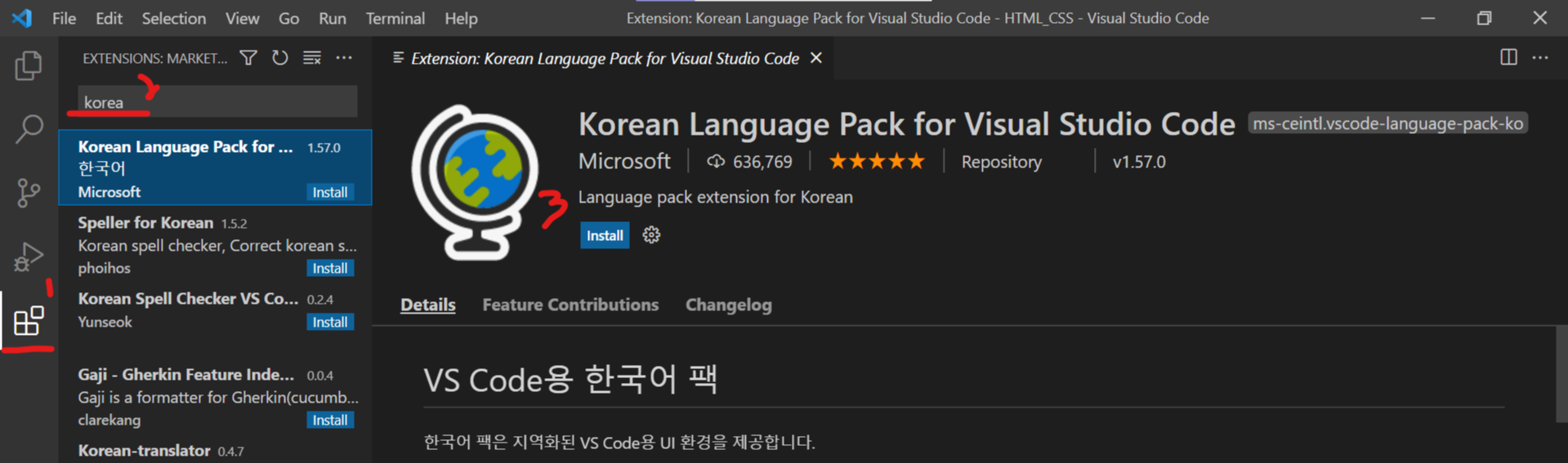This screenshot has height=463, width=1568.
Task: Install Korean Language Pack from details page
Action: (x=605, y=235)
